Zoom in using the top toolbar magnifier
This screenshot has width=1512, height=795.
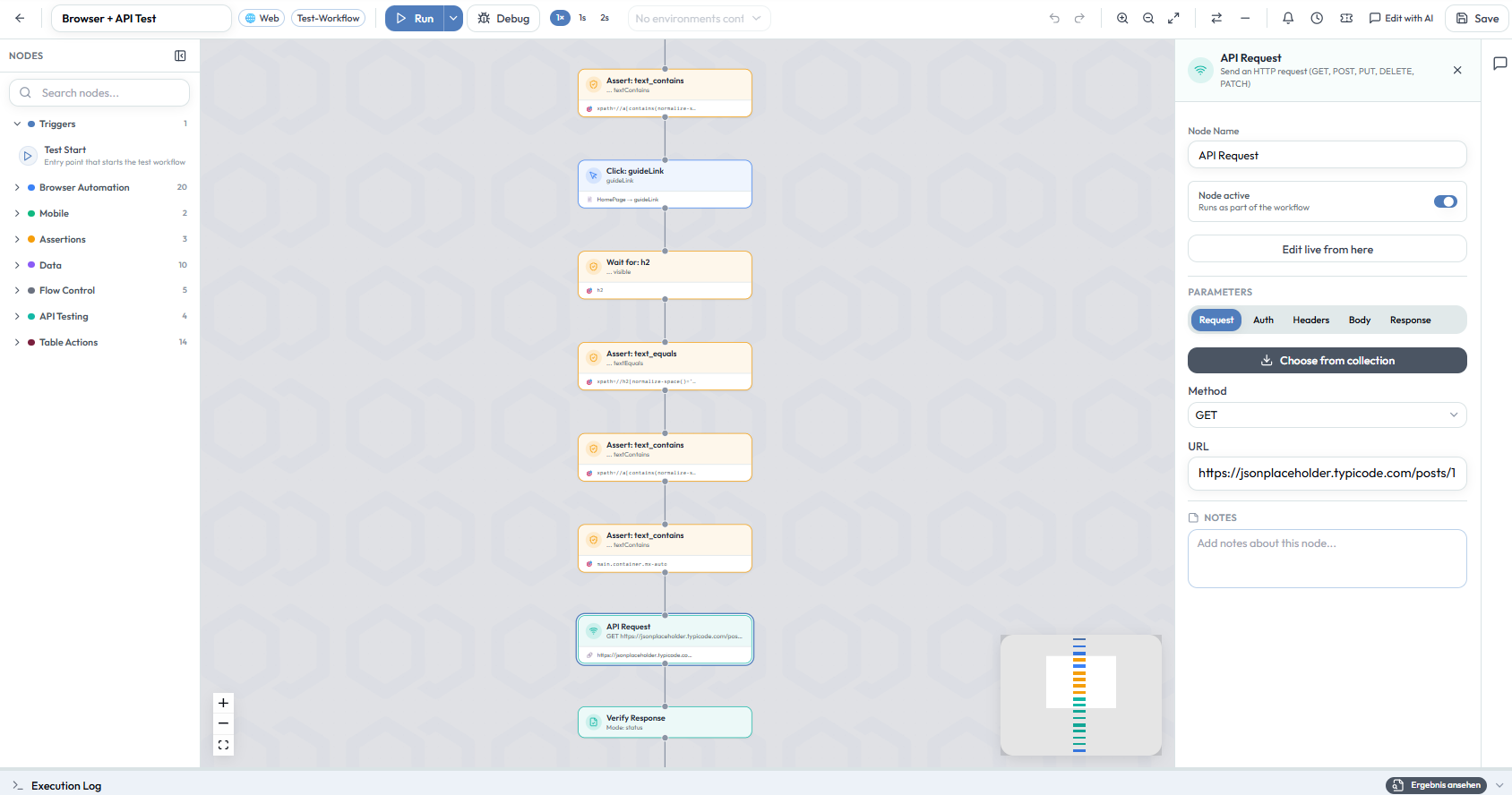[x=1122, y=18]
